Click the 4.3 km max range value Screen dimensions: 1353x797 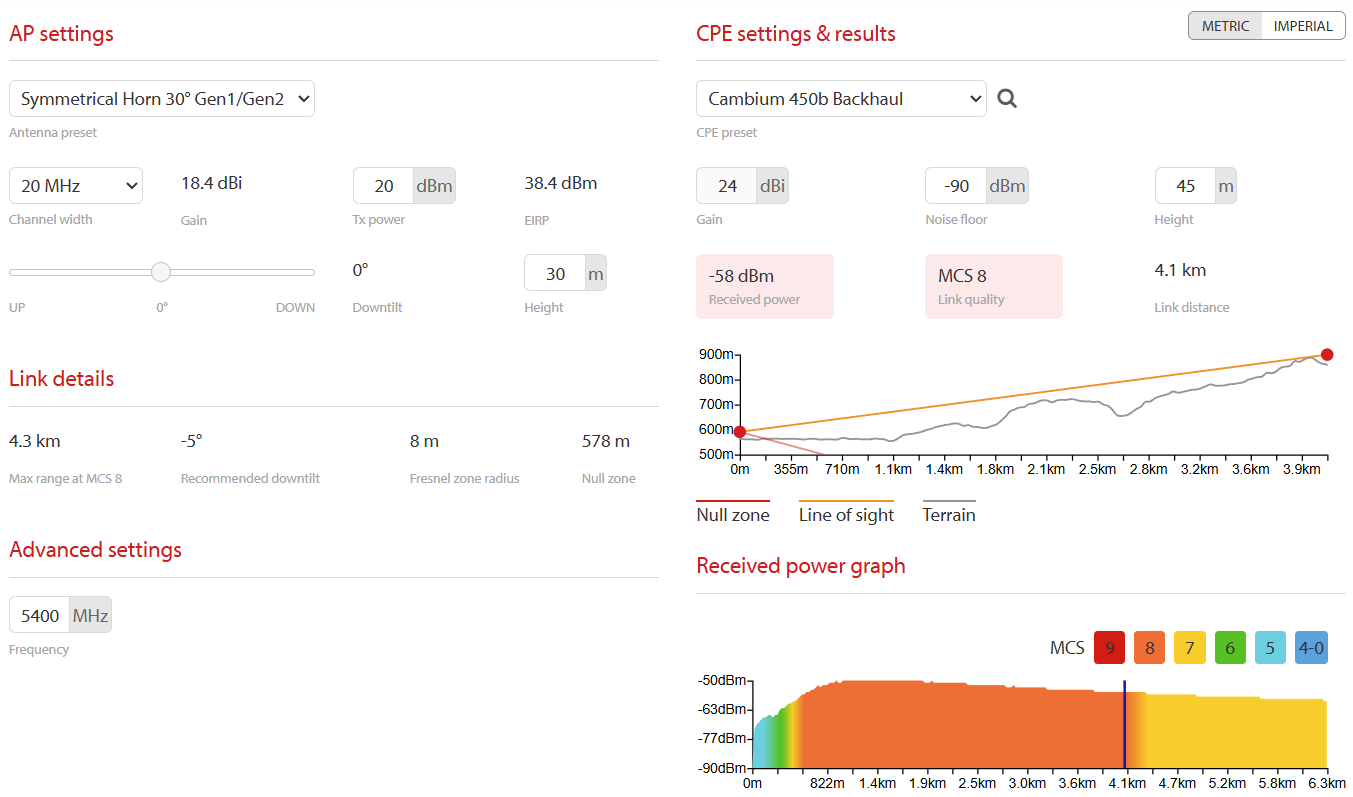click(35, 441)
